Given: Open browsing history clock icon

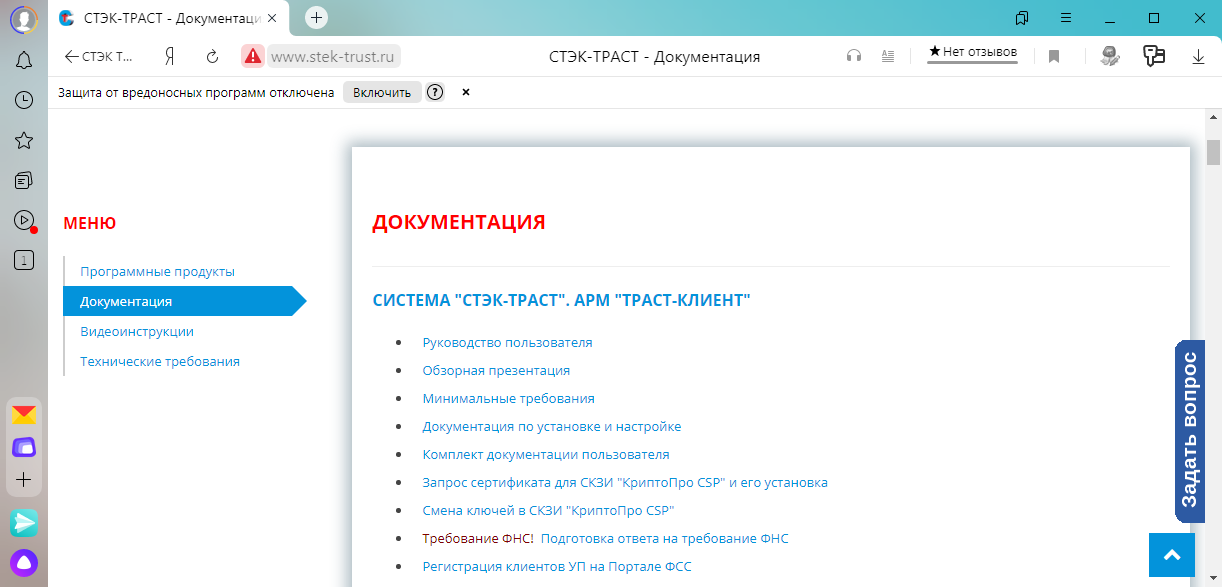Looking at the screenshot, I should coord(24,100).
